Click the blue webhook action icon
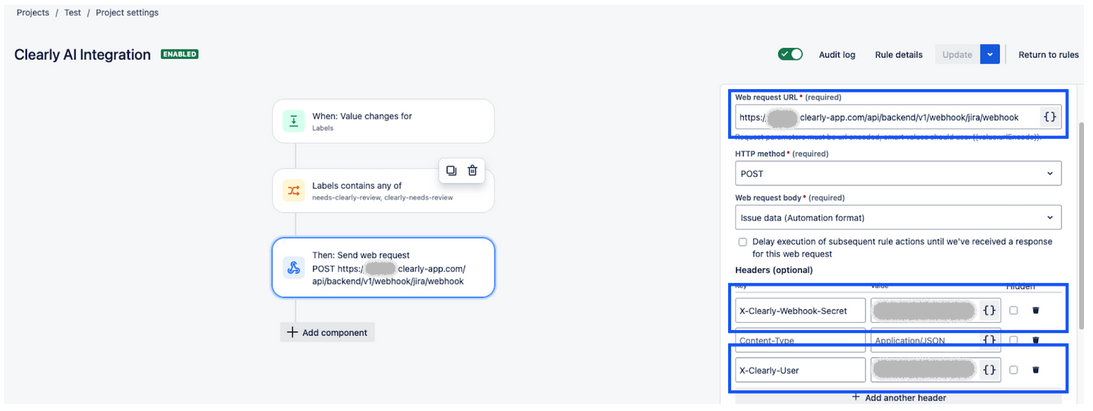 (x=293, y=268)
